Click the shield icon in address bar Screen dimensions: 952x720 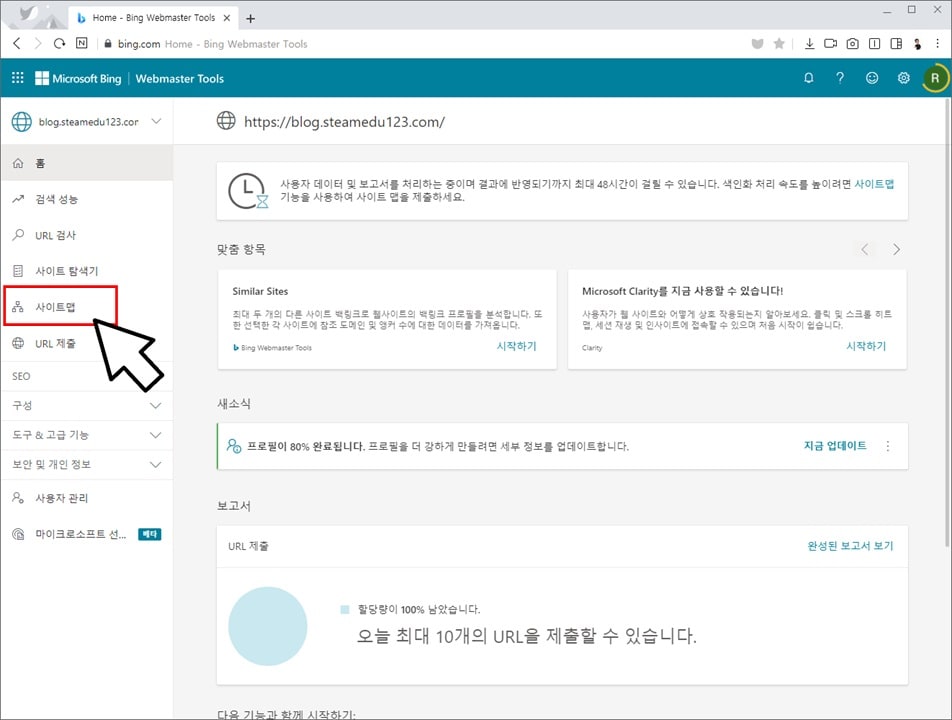point(757,43)
